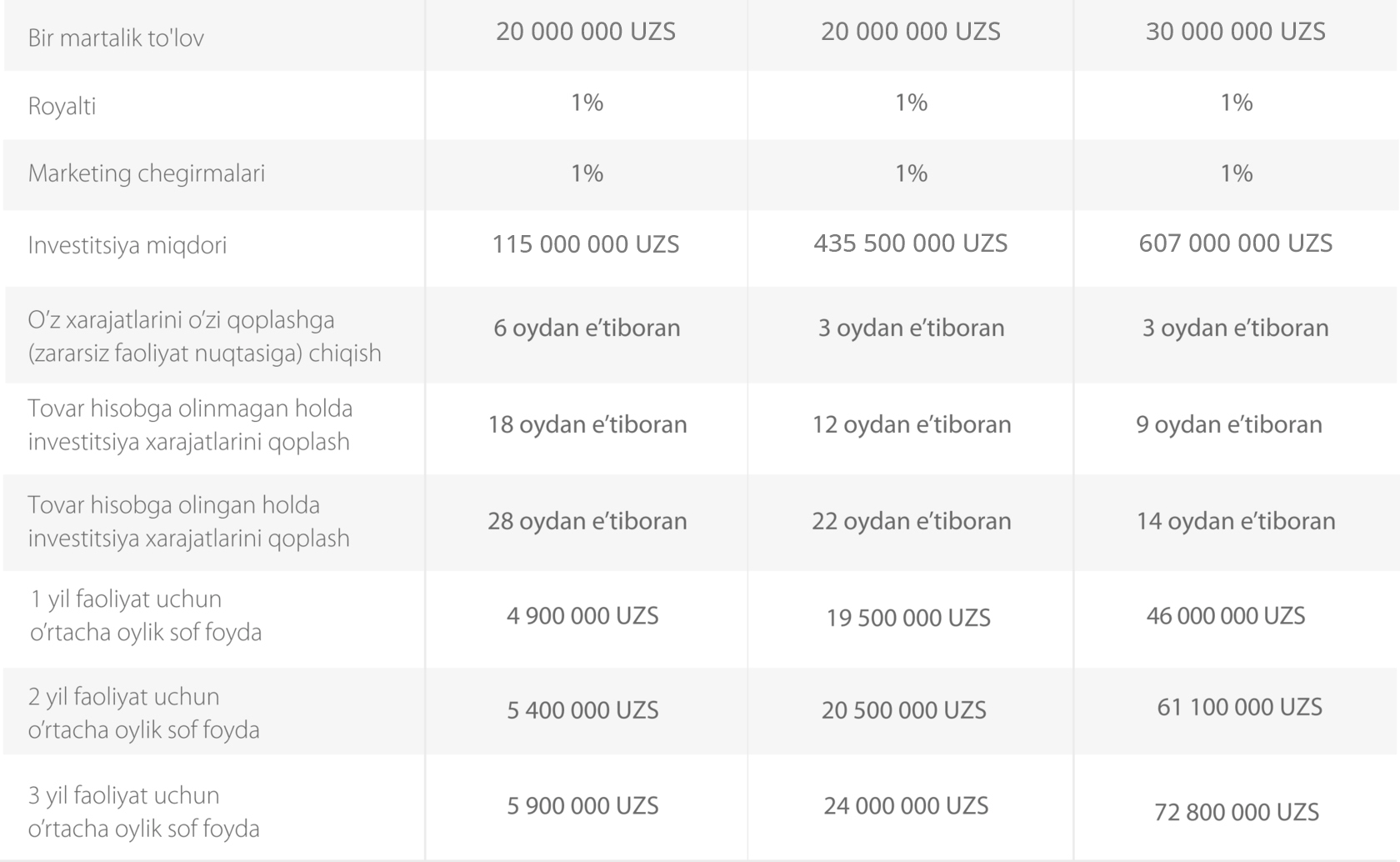1400x862 pixels.
Task: Click the "Bir martalik to'lov" row label
Action: pyautogui.click(x=116, y=38)
